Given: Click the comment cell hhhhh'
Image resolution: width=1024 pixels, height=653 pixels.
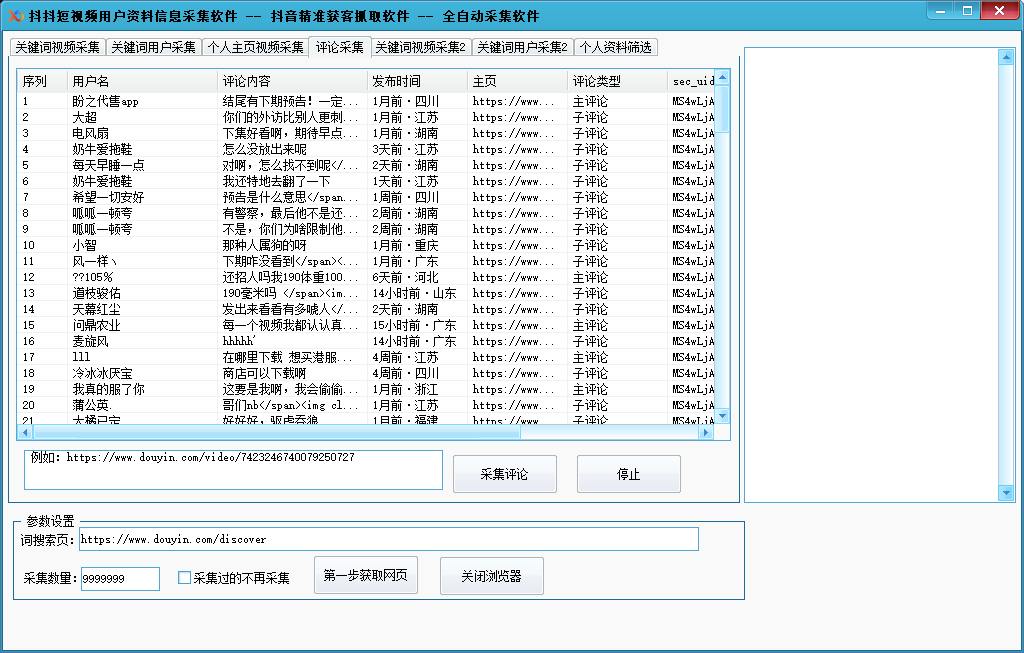Looking at the screenshot, I should point(239,342).
